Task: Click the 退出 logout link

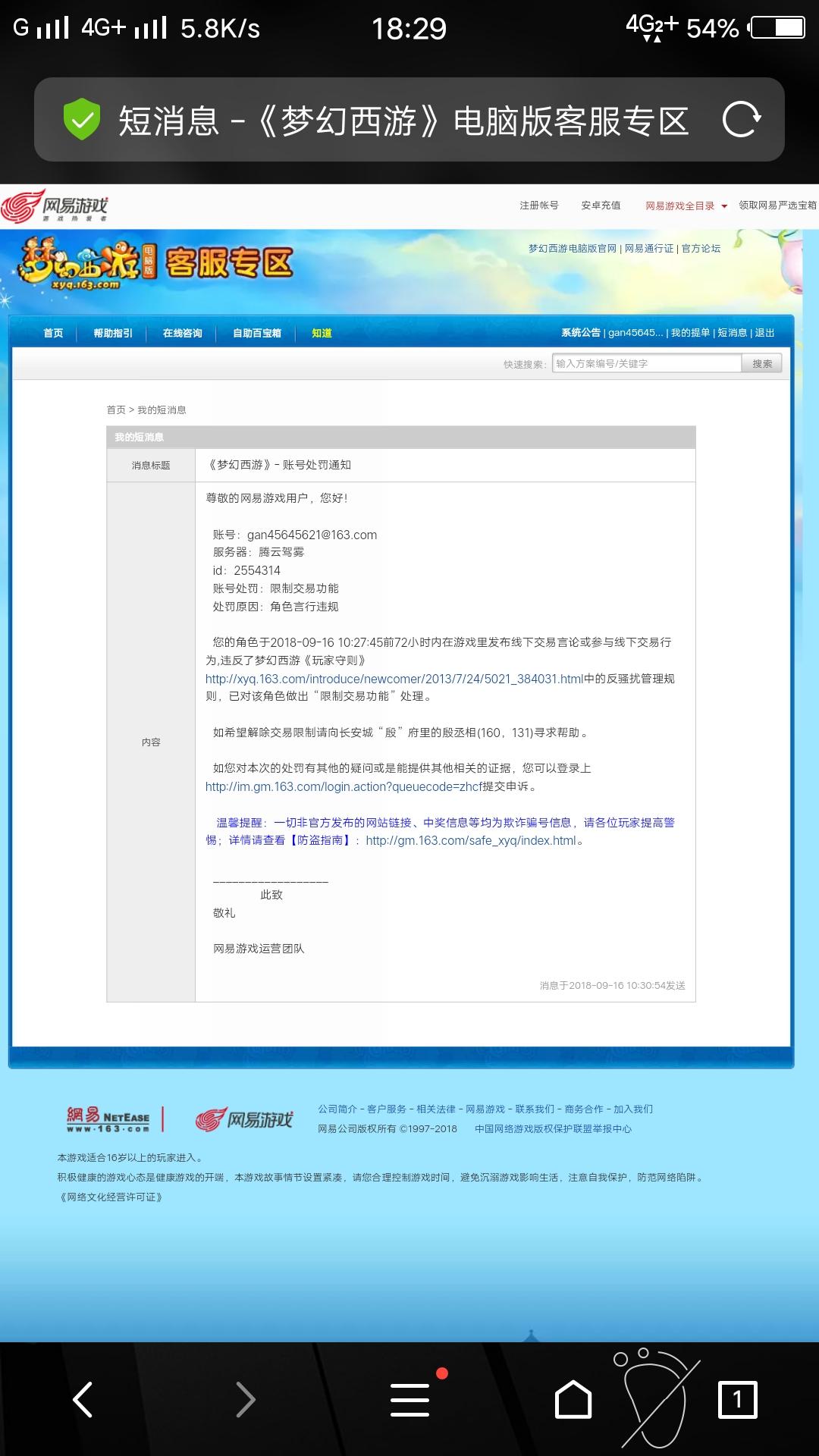Action: tap(765, 332)
